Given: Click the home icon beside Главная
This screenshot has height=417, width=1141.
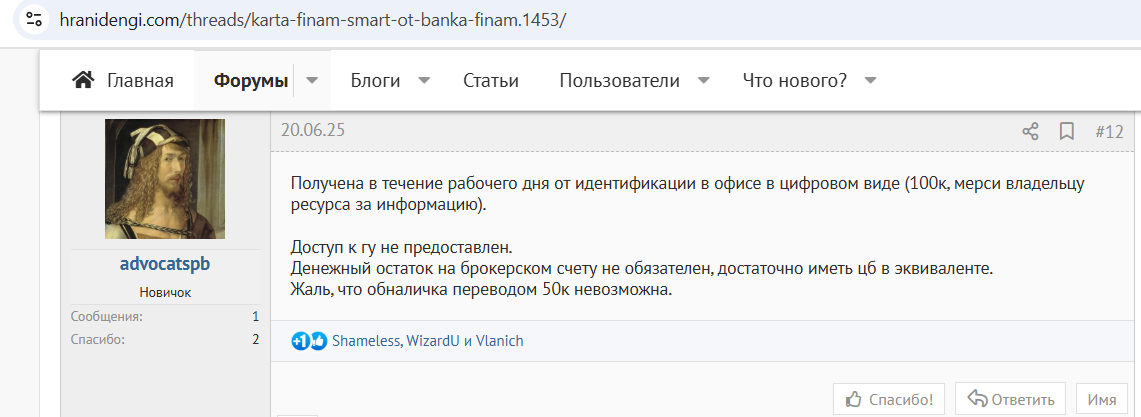Looking at the screenshot, I should pos(84,80).
